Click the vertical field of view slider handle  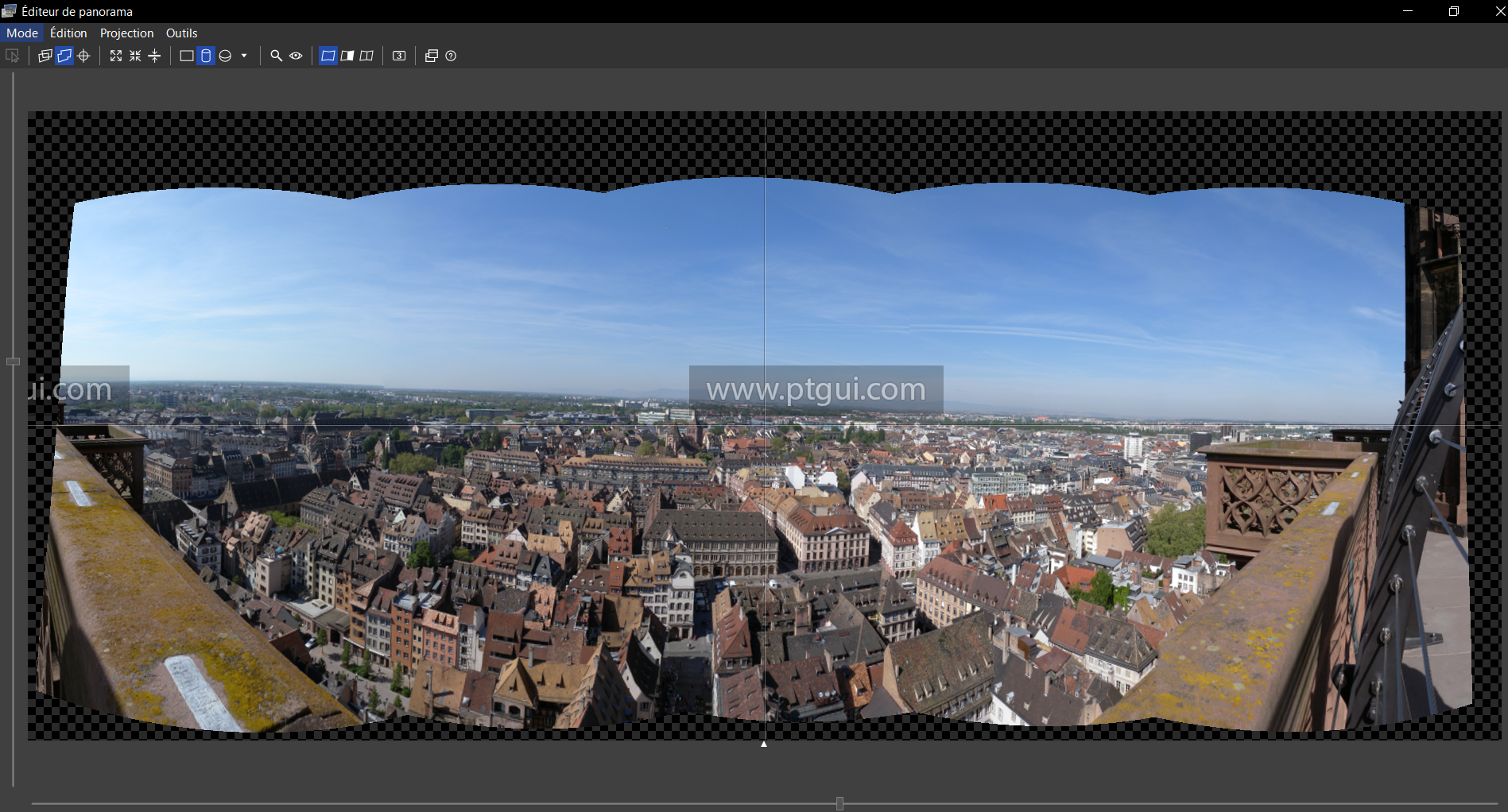(13, 362)
